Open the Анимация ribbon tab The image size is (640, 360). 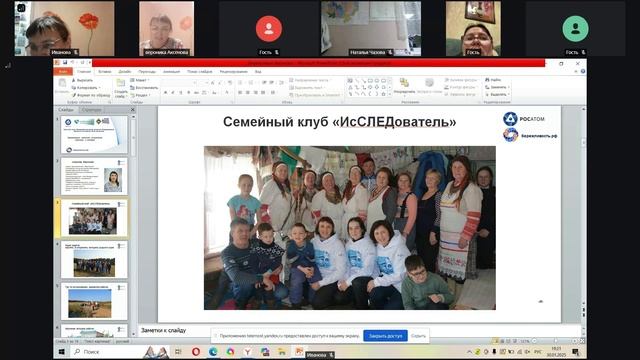(x=171, y=71)
